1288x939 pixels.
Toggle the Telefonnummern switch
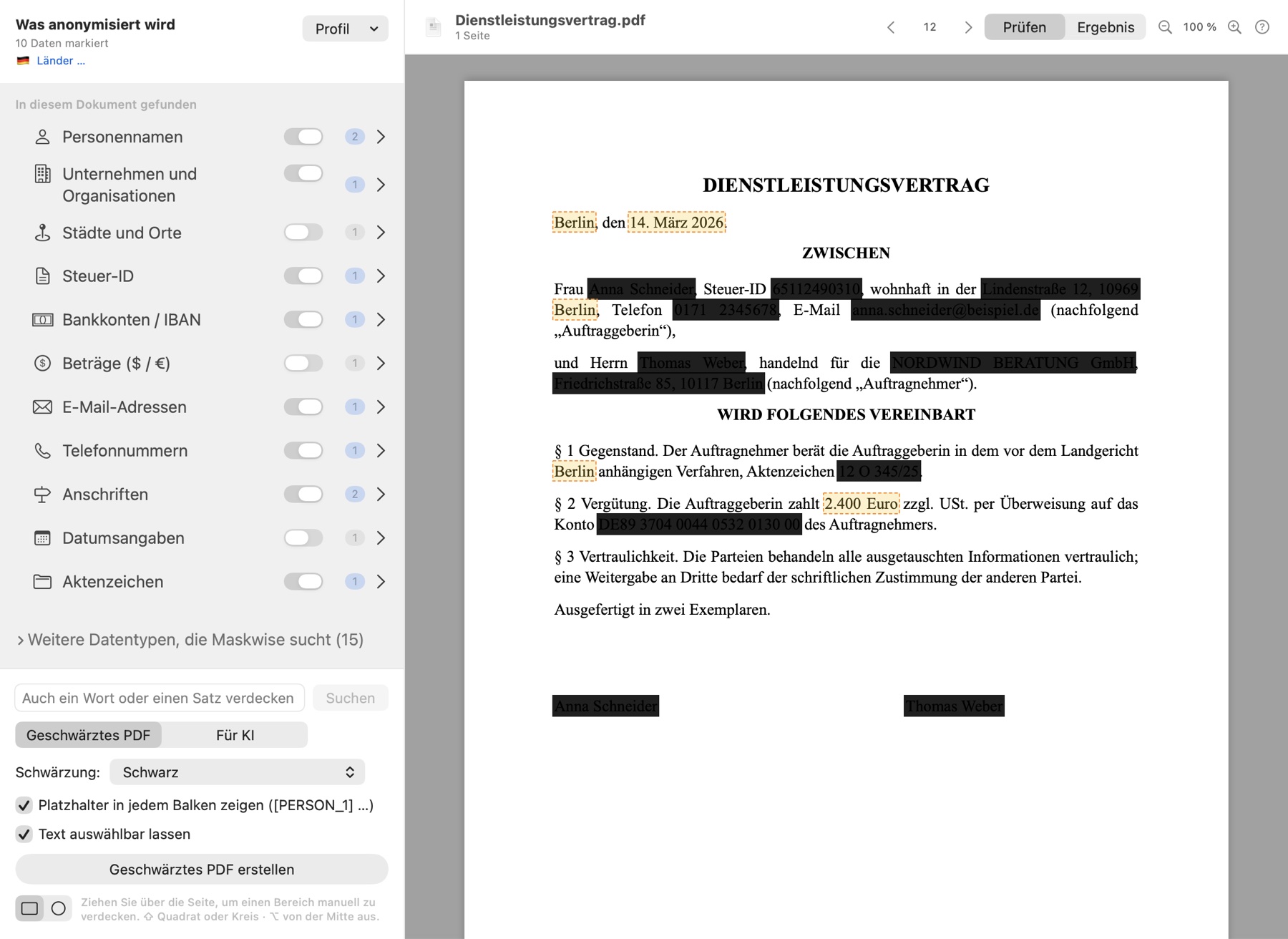pyautogui.click(x=303, y=450)
